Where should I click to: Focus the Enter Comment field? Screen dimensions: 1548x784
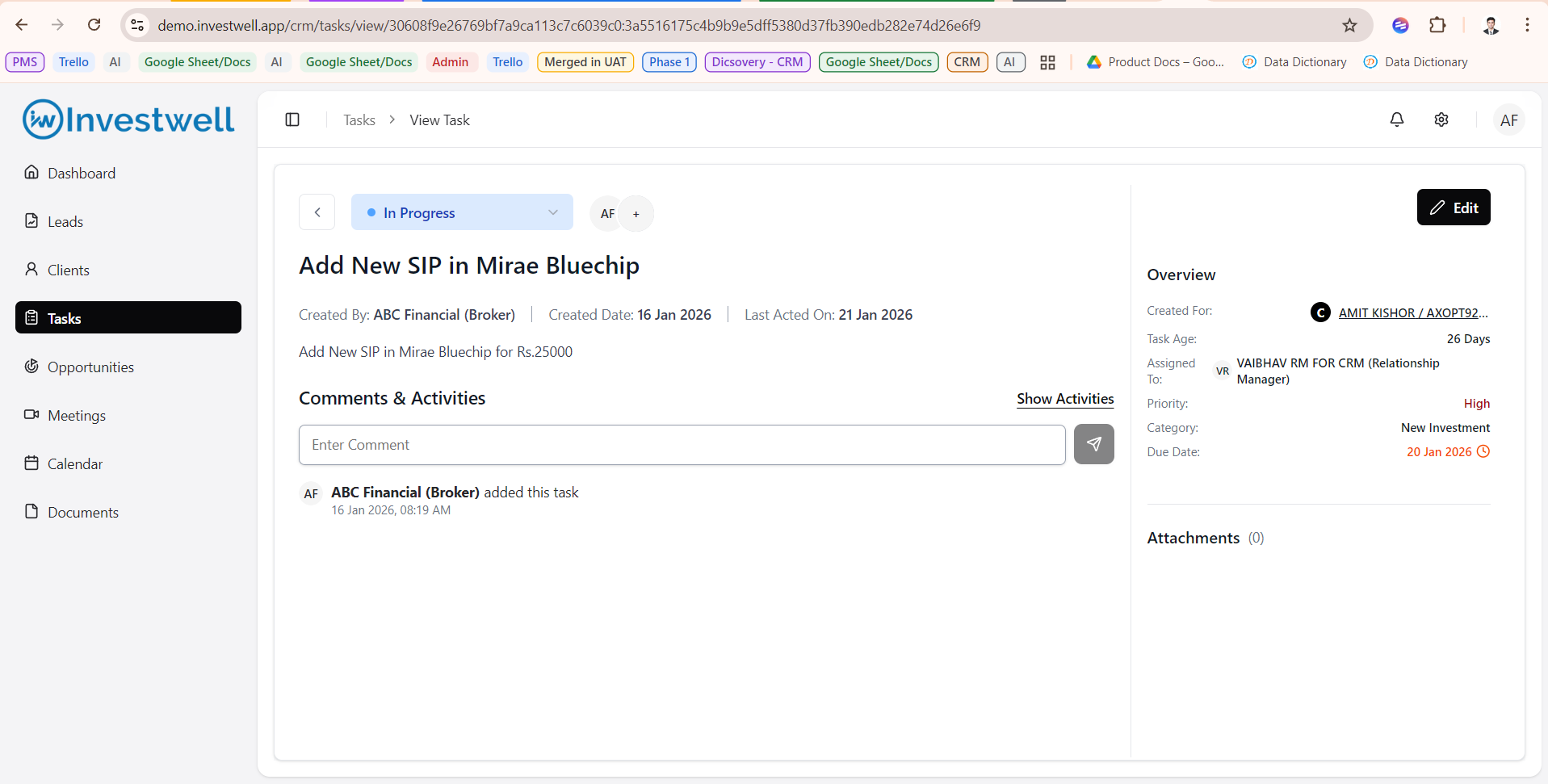[x=682, y=445]
